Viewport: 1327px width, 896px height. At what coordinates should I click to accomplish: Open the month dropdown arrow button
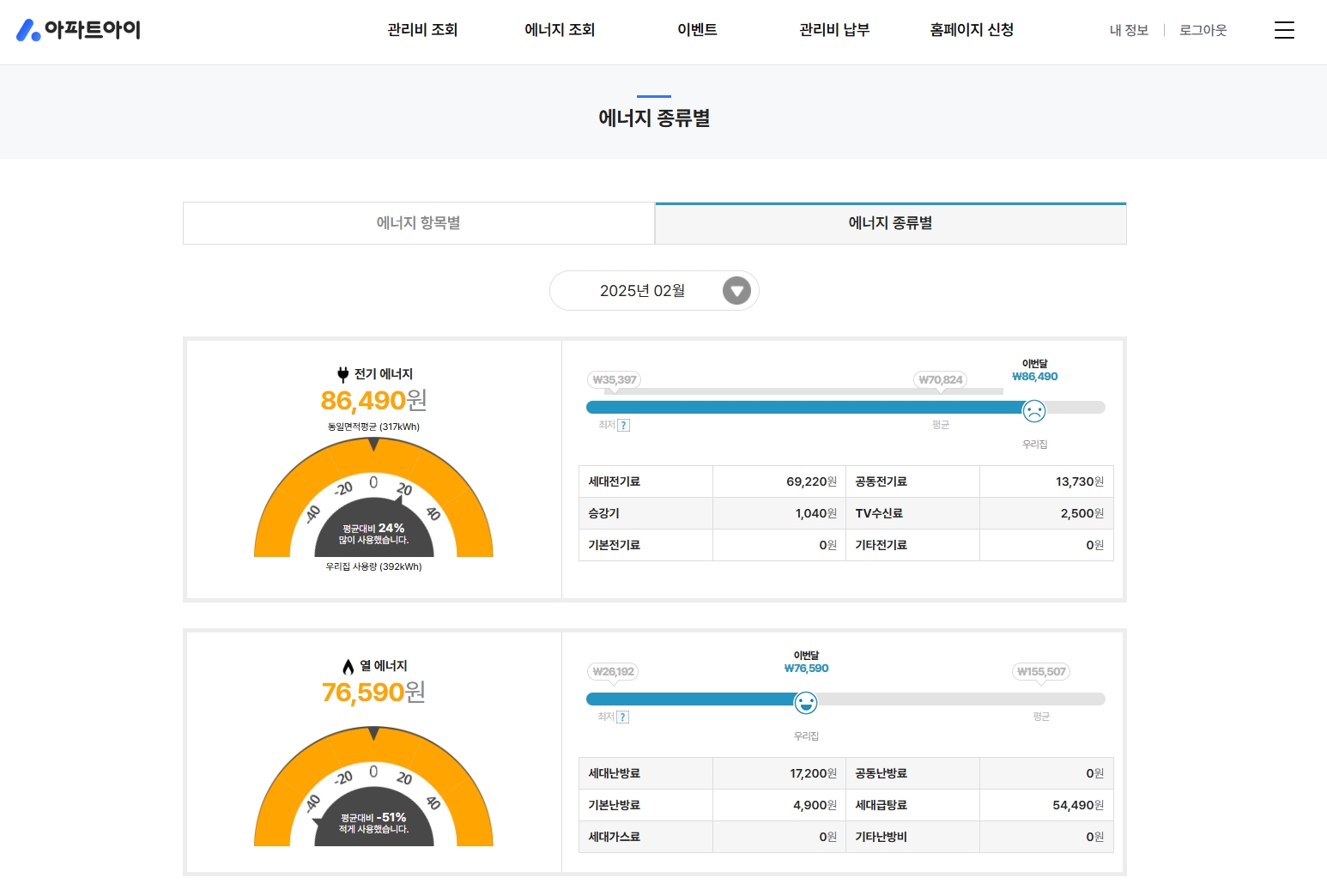click(736, 291)
